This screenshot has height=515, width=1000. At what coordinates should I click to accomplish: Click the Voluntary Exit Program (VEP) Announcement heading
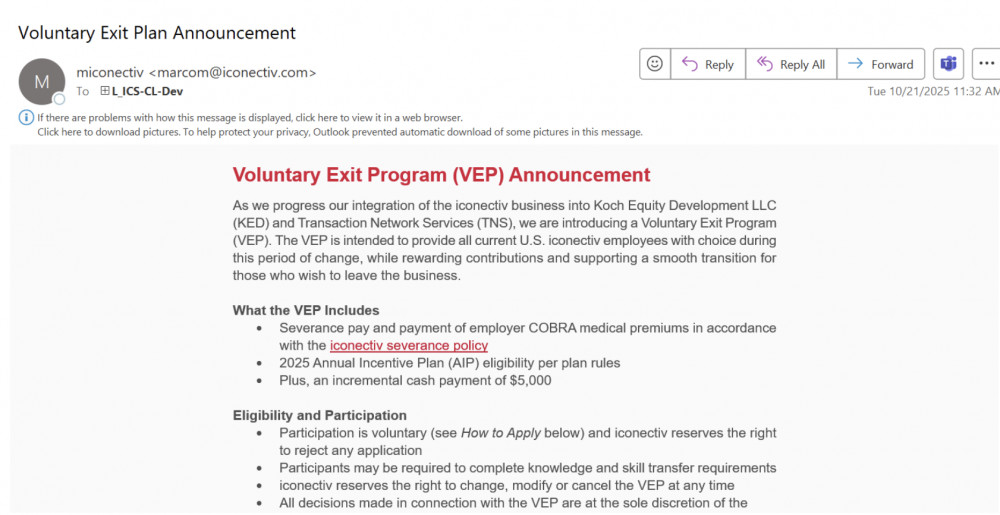coord(441,175)
